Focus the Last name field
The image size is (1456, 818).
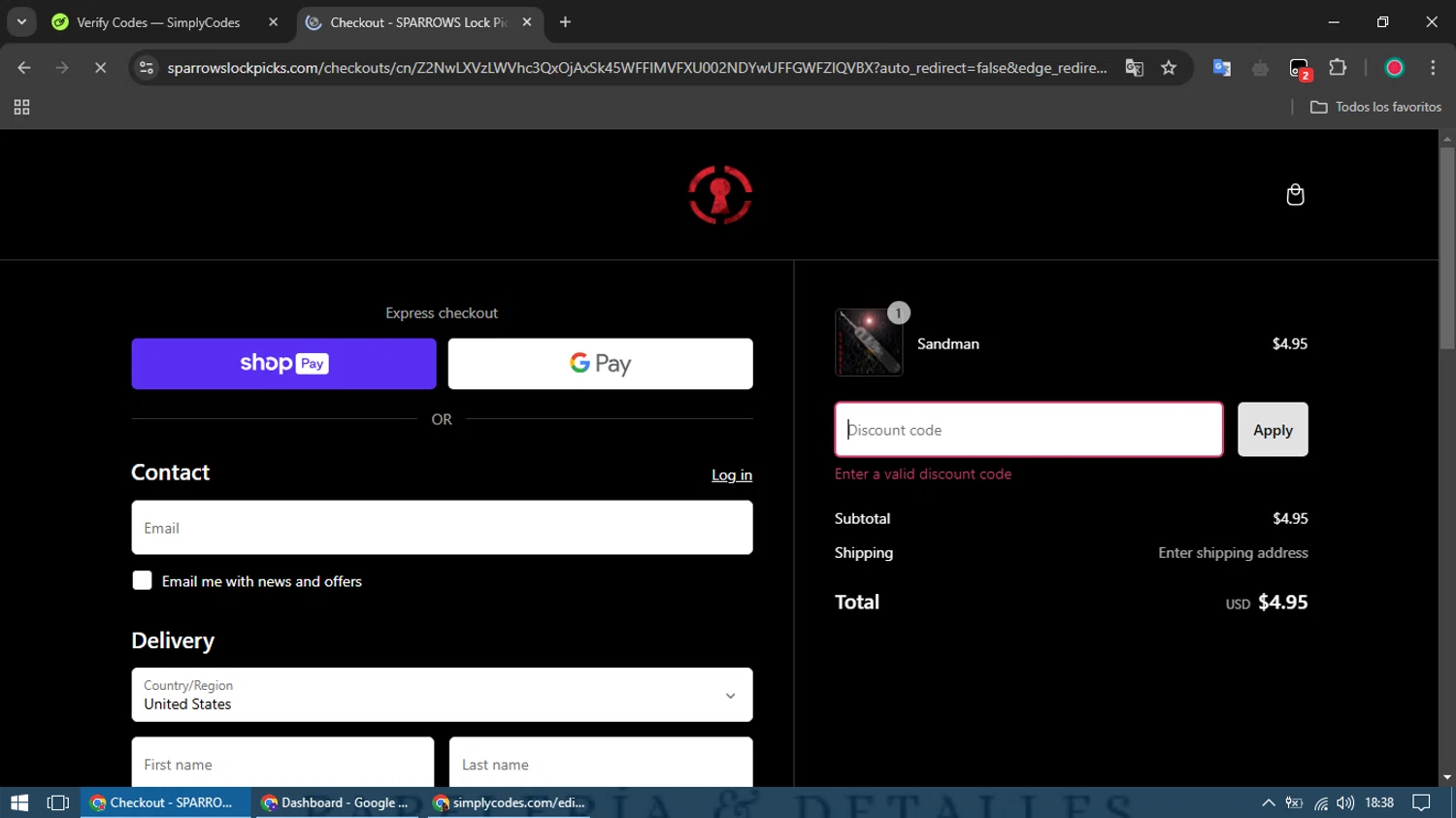click(x=601, y=763)
